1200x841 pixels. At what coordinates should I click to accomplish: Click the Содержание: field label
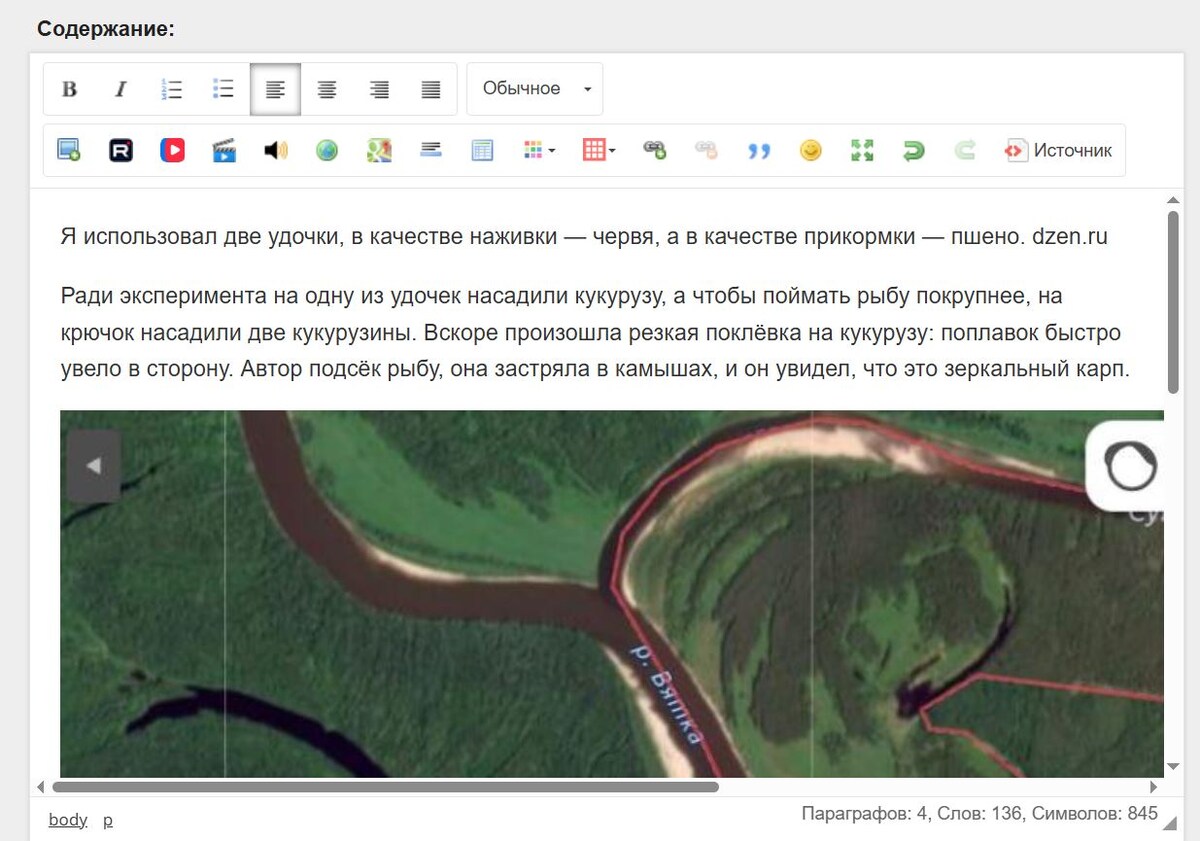106,29
